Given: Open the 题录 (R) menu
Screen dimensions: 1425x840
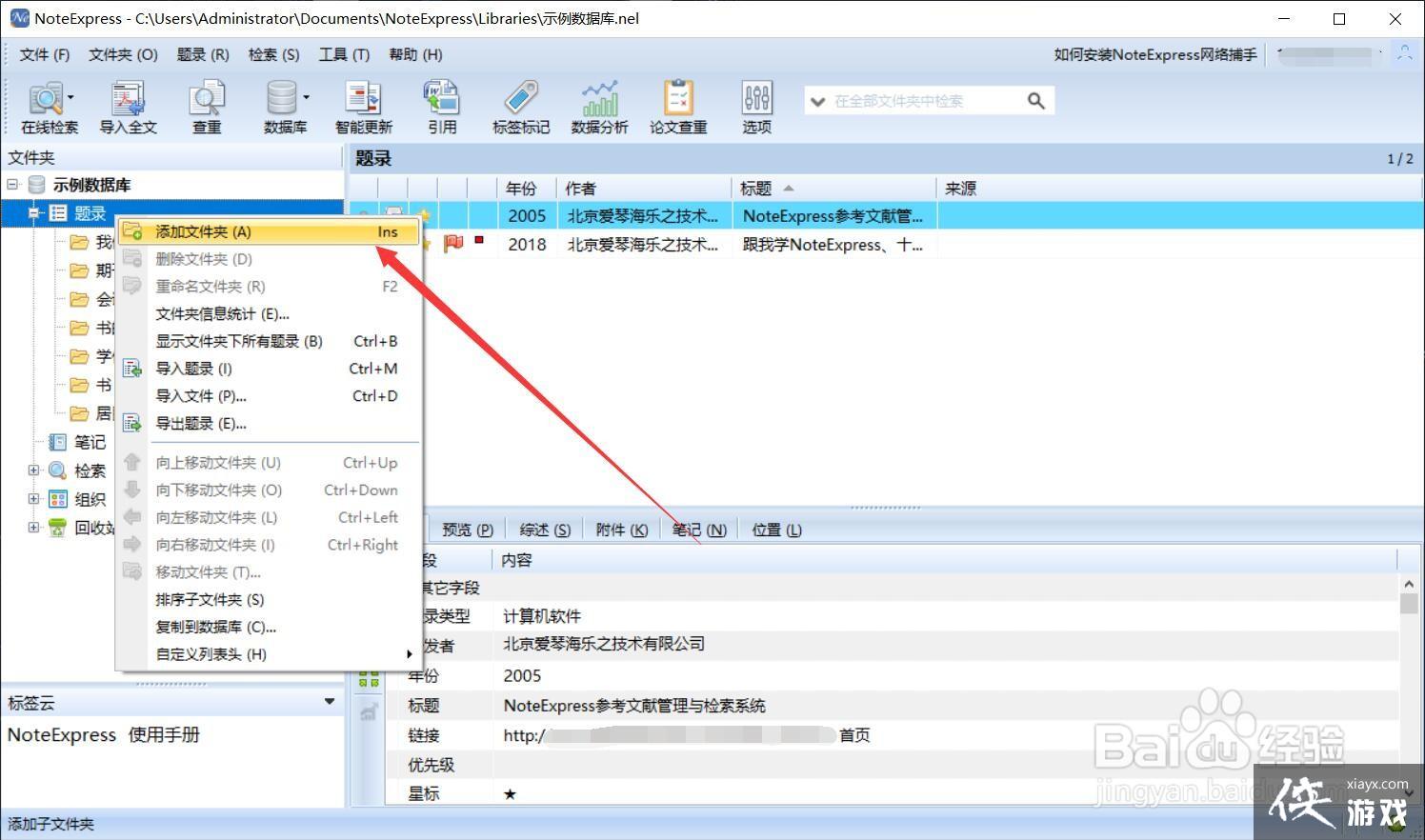Looking at the screenshot, I should pos(203,54).
